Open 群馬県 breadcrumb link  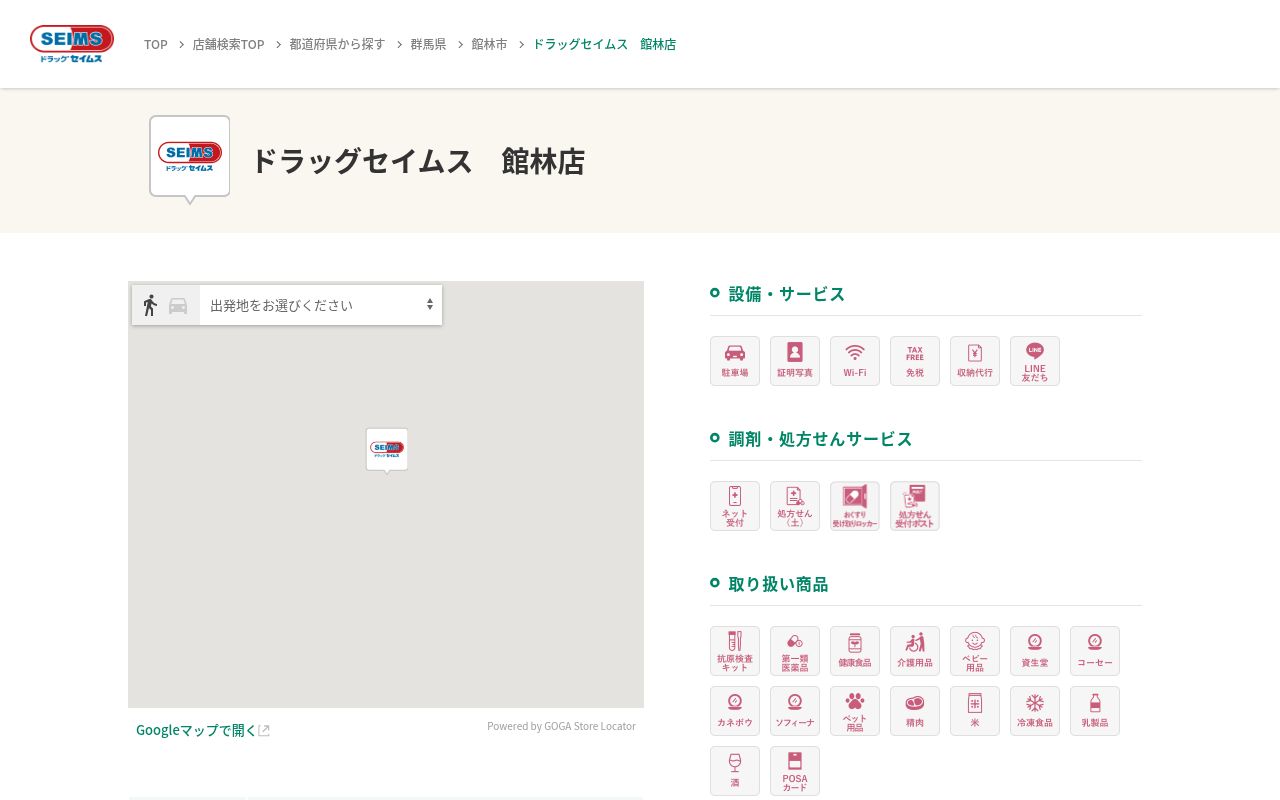point(428,44)
